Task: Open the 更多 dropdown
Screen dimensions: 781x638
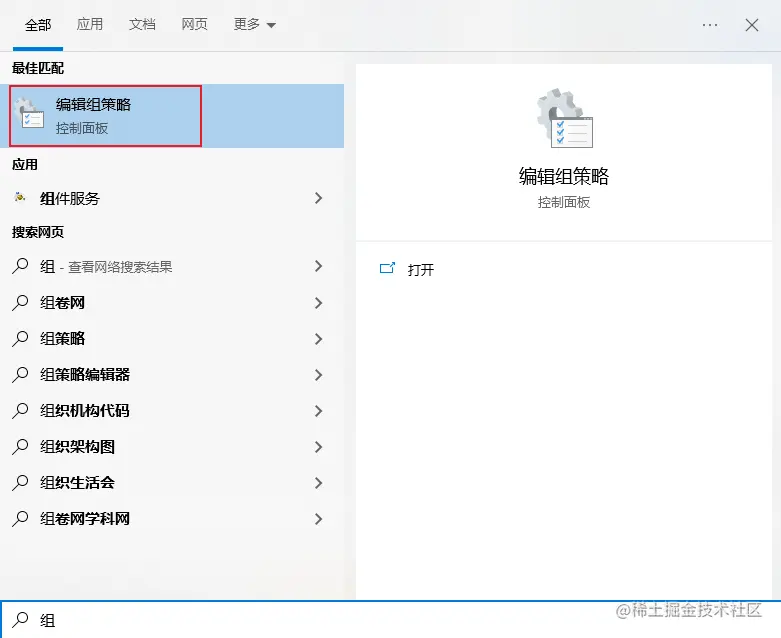Action: [x=255, y=24]
